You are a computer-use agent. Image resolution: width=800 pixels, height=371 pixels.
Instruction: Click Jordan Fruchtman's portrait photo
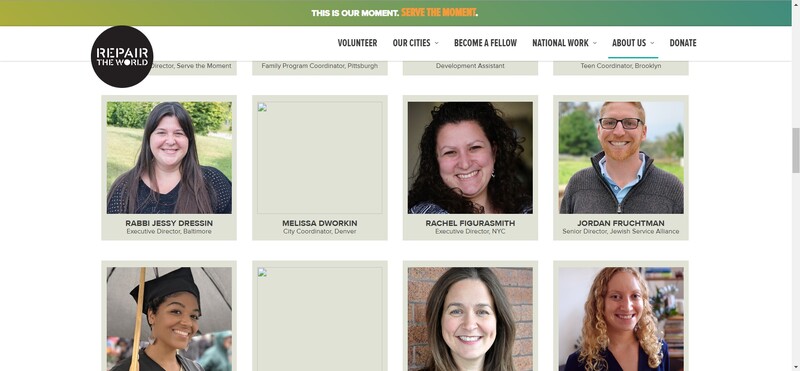click(x=620, y=157)
